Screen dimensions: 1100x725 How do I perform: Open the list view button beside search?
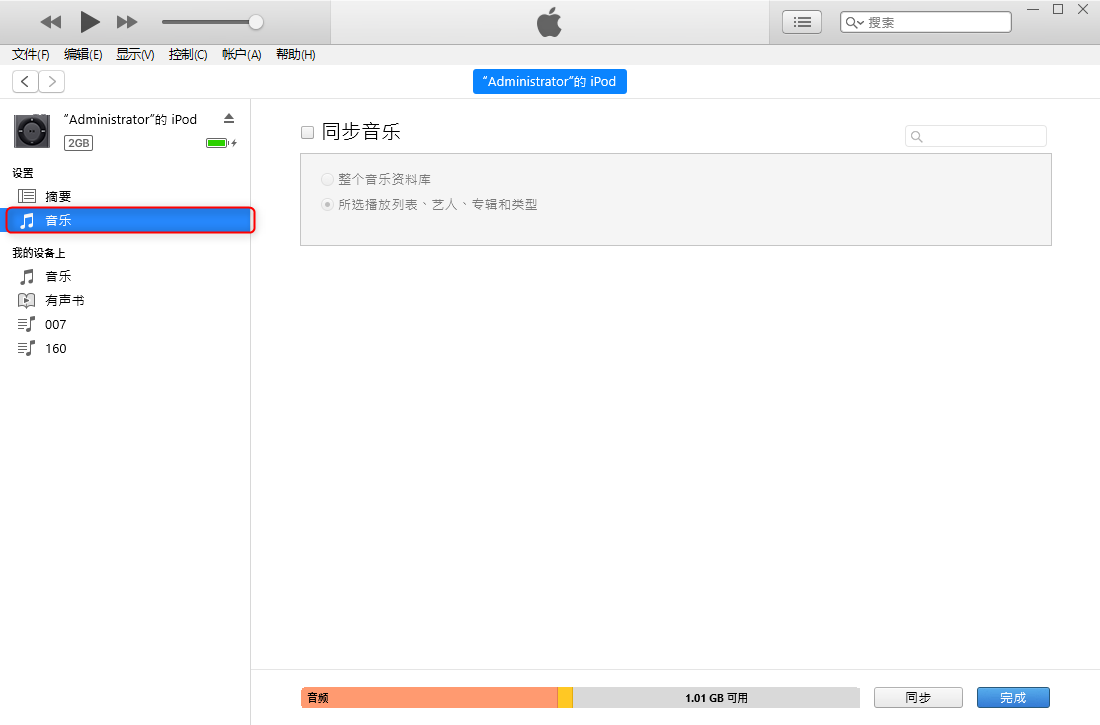(802, 22)
